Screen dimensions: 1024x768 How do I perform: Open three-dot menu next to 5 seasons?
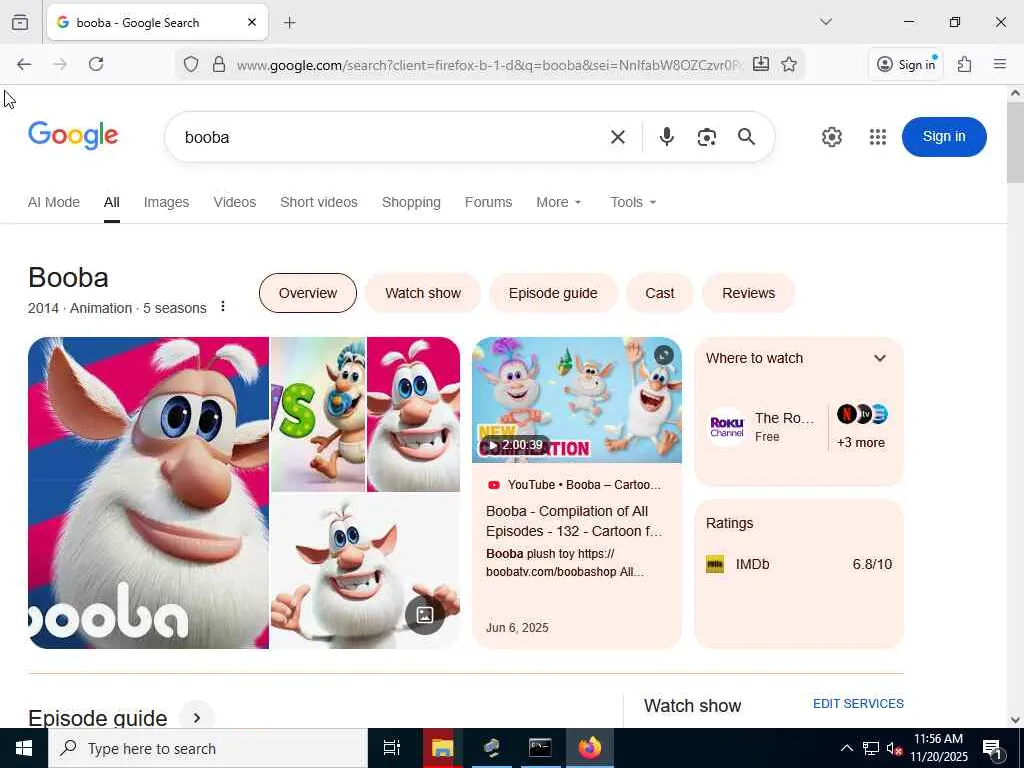pyautogui.click(x=223, y=306)
